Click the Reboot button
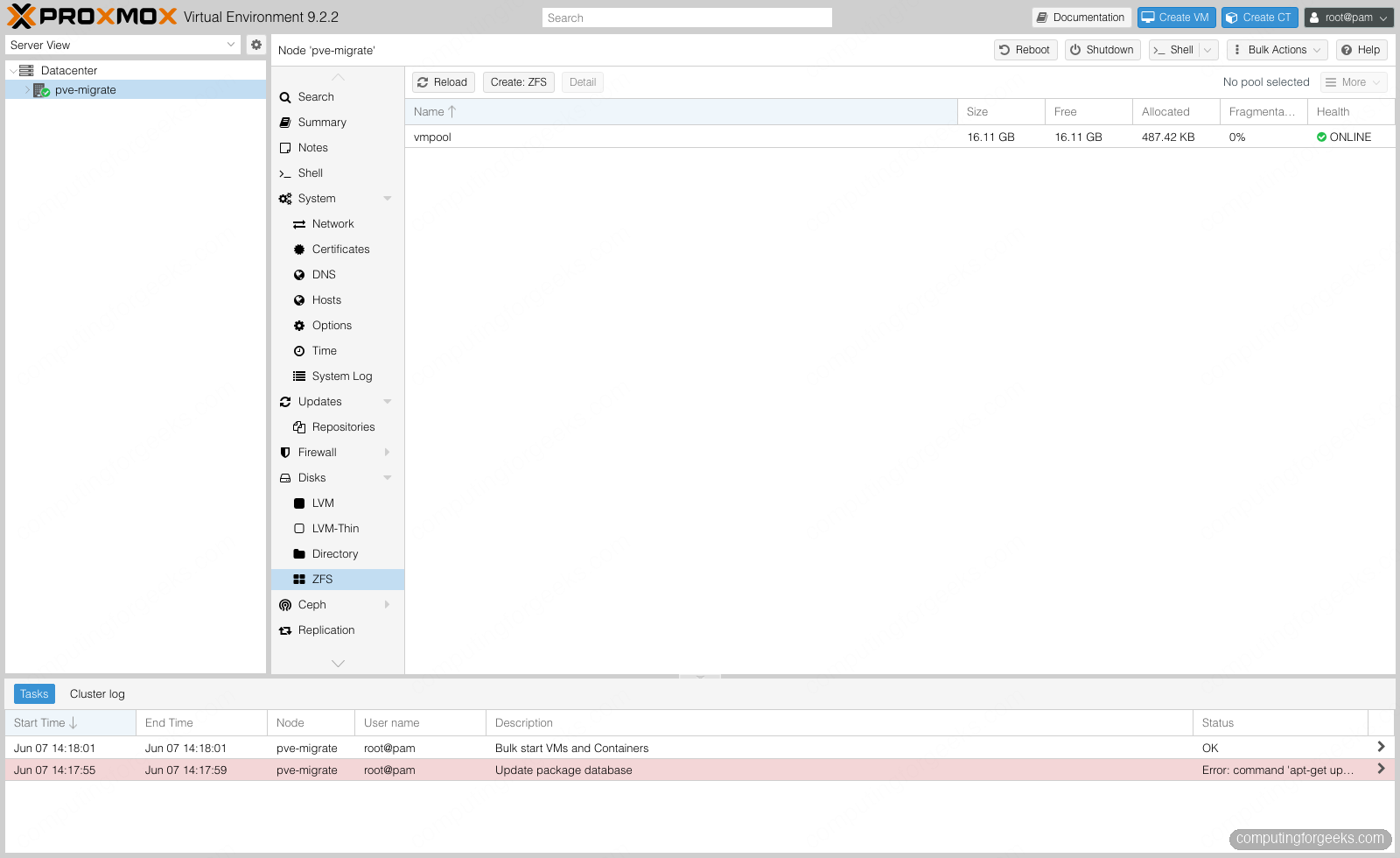 [1025, 50]
